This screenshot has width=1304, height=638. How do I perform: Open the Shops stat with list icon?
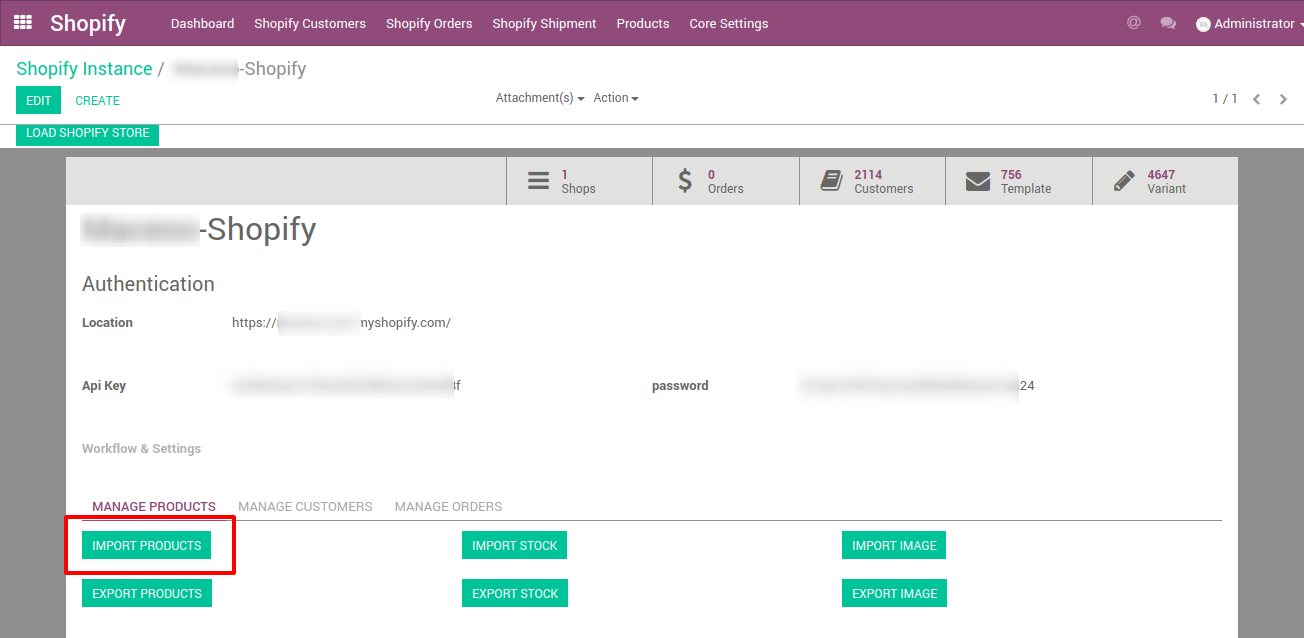(x=579, y=181)
